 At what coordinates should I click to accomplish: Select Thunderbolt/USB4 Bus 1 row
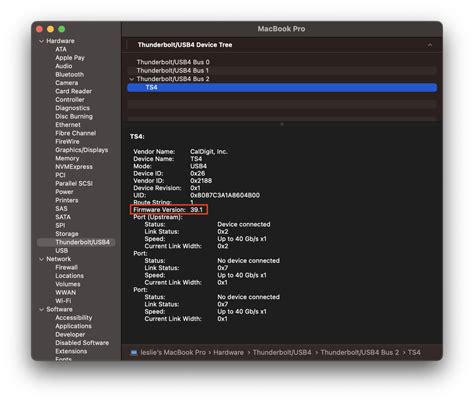282,71
